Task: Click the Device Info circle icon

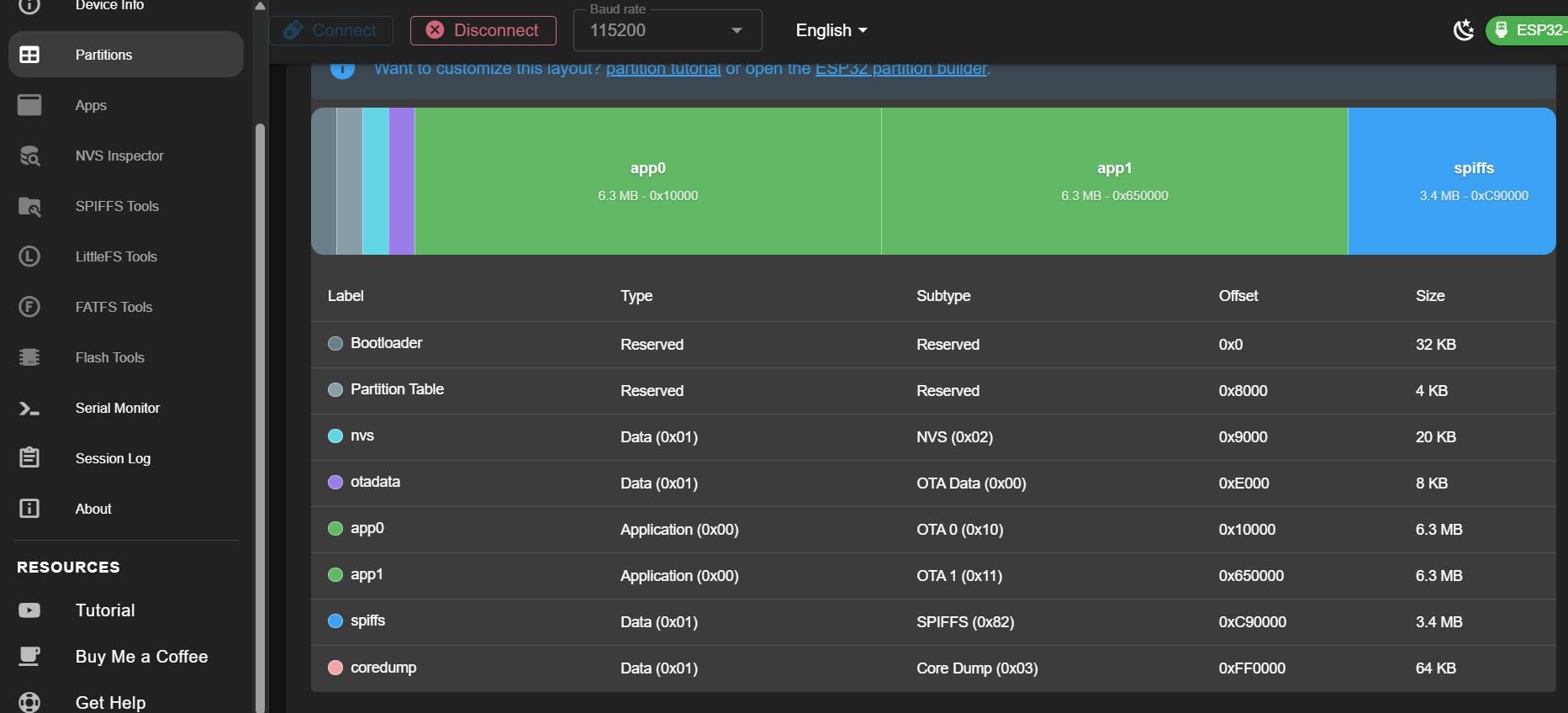Action: click(x=29, y=5)
